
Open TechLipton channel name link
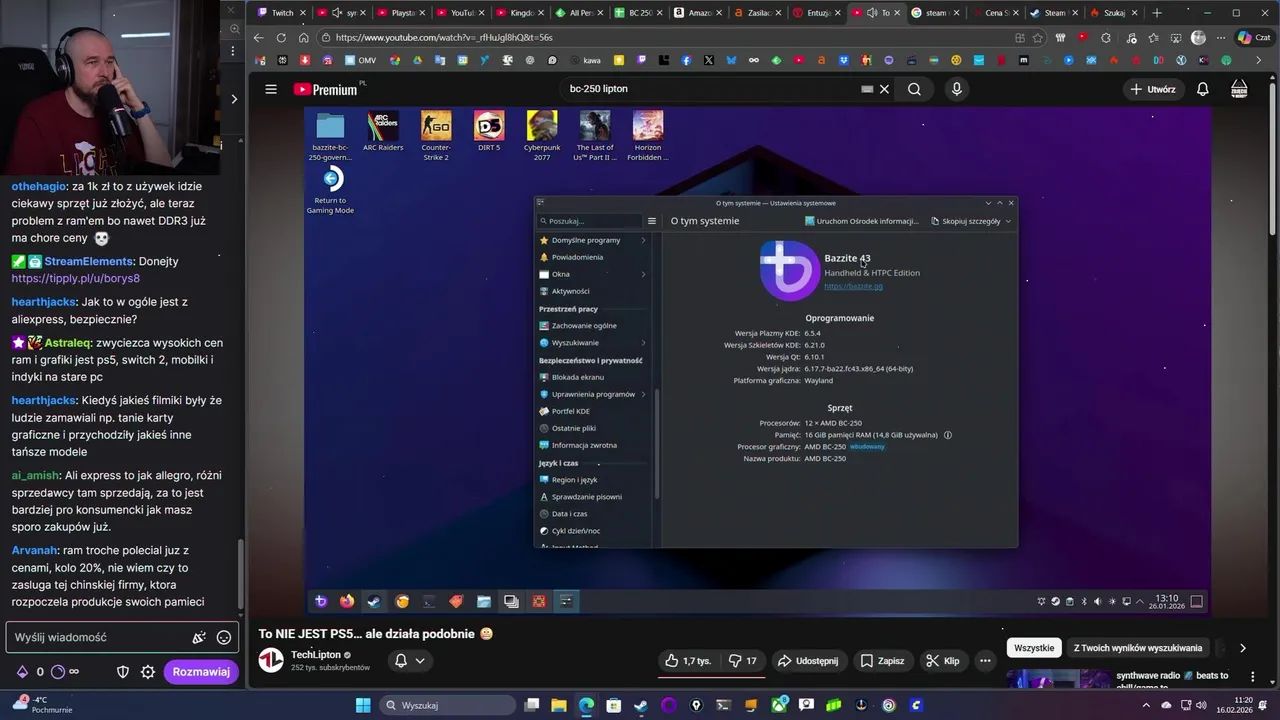[316, 655]
